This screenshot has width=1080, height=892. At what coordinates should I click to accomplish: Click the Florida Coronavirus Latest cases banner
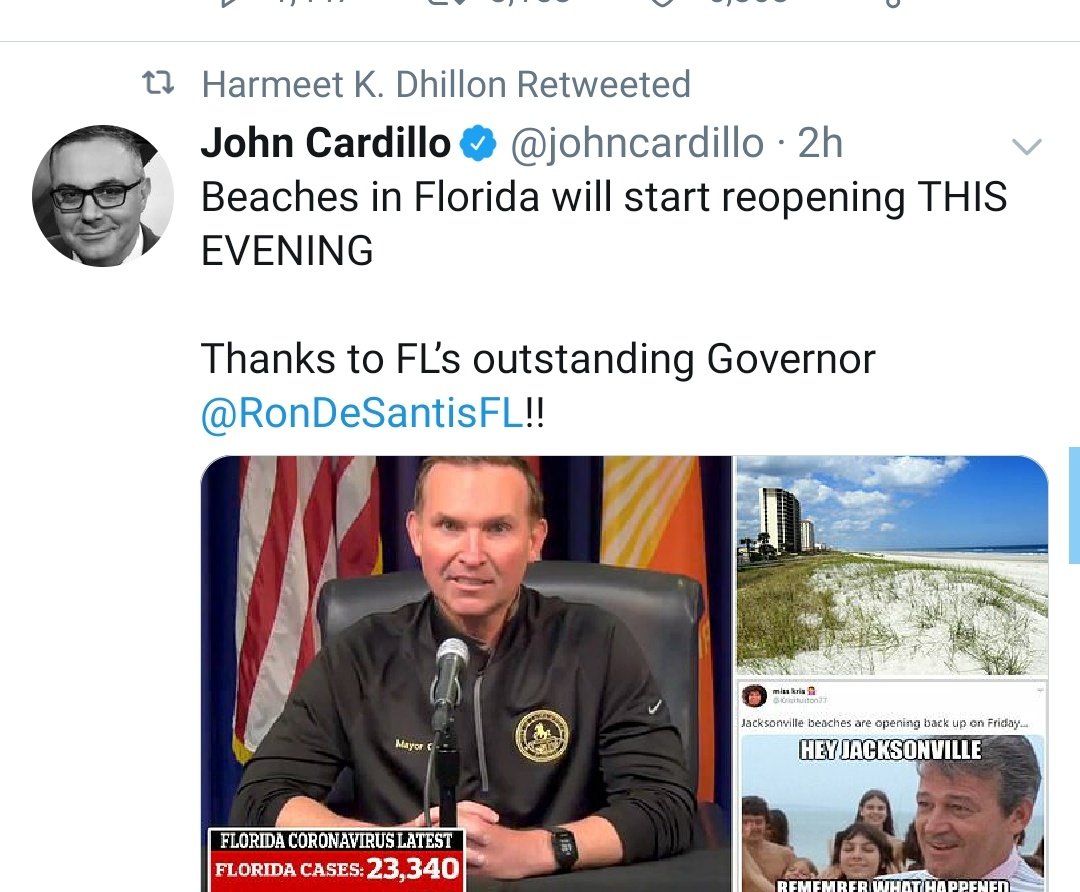pyautogui.click(x=337, y=860)
